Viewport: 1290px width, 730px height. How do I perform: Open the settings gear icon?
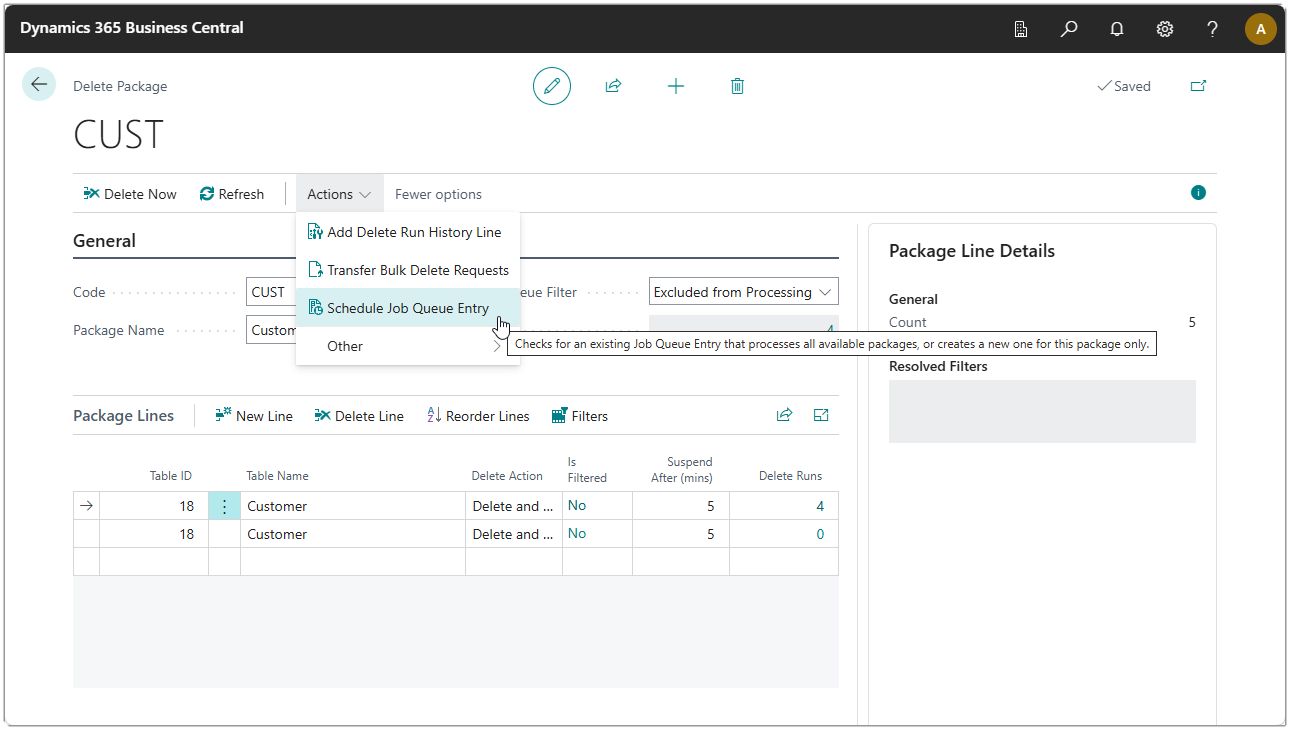tap(1165, 29)
